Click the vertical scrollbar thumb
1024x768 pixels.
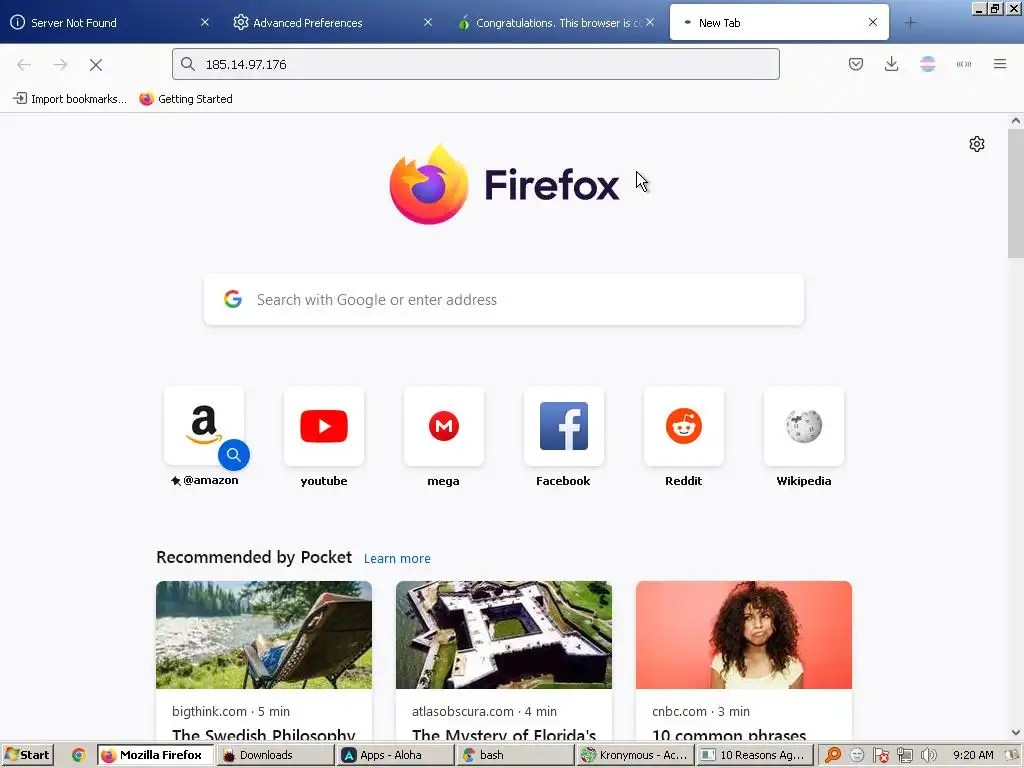click(1016, 193)
